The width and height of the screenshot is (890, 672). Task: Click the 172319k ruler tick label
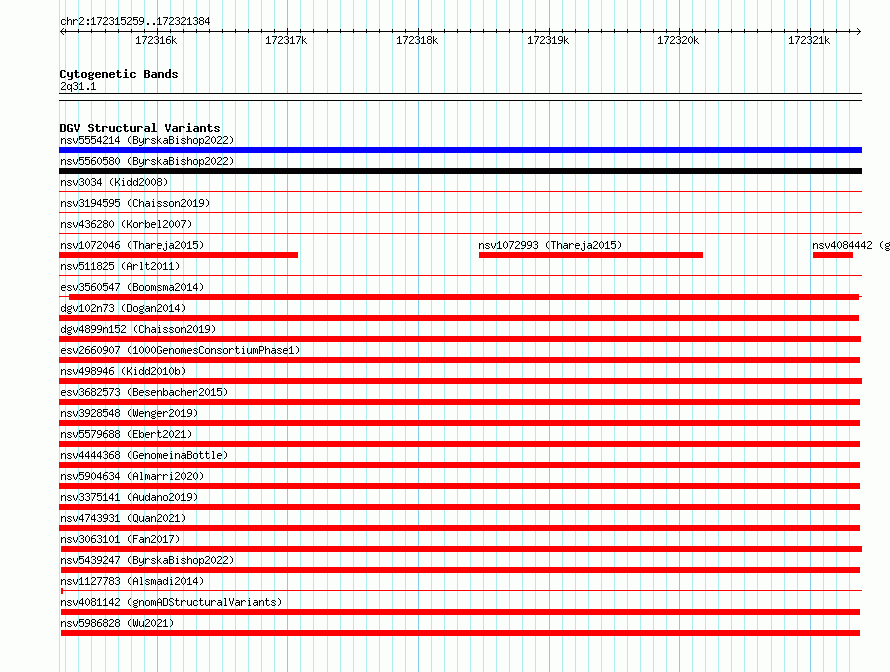pyautogui.click(x=548, y=40)
